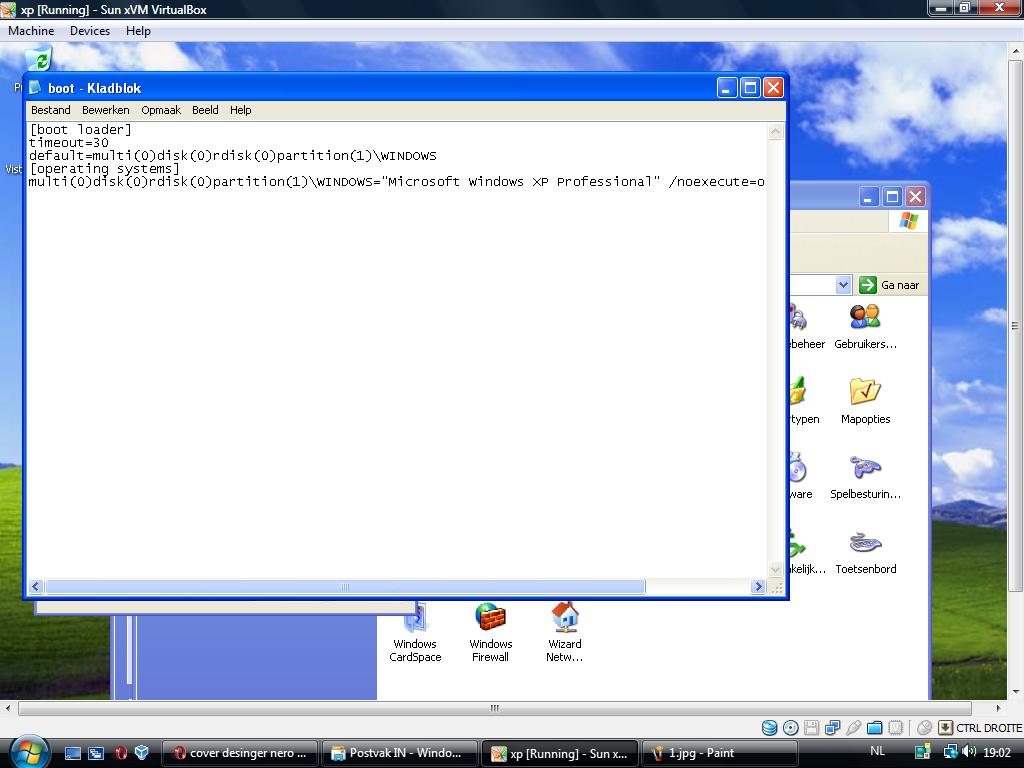Click the CTRL DROITE host key label
Viewport: 1024px width, 768px height.
point(988,728)
